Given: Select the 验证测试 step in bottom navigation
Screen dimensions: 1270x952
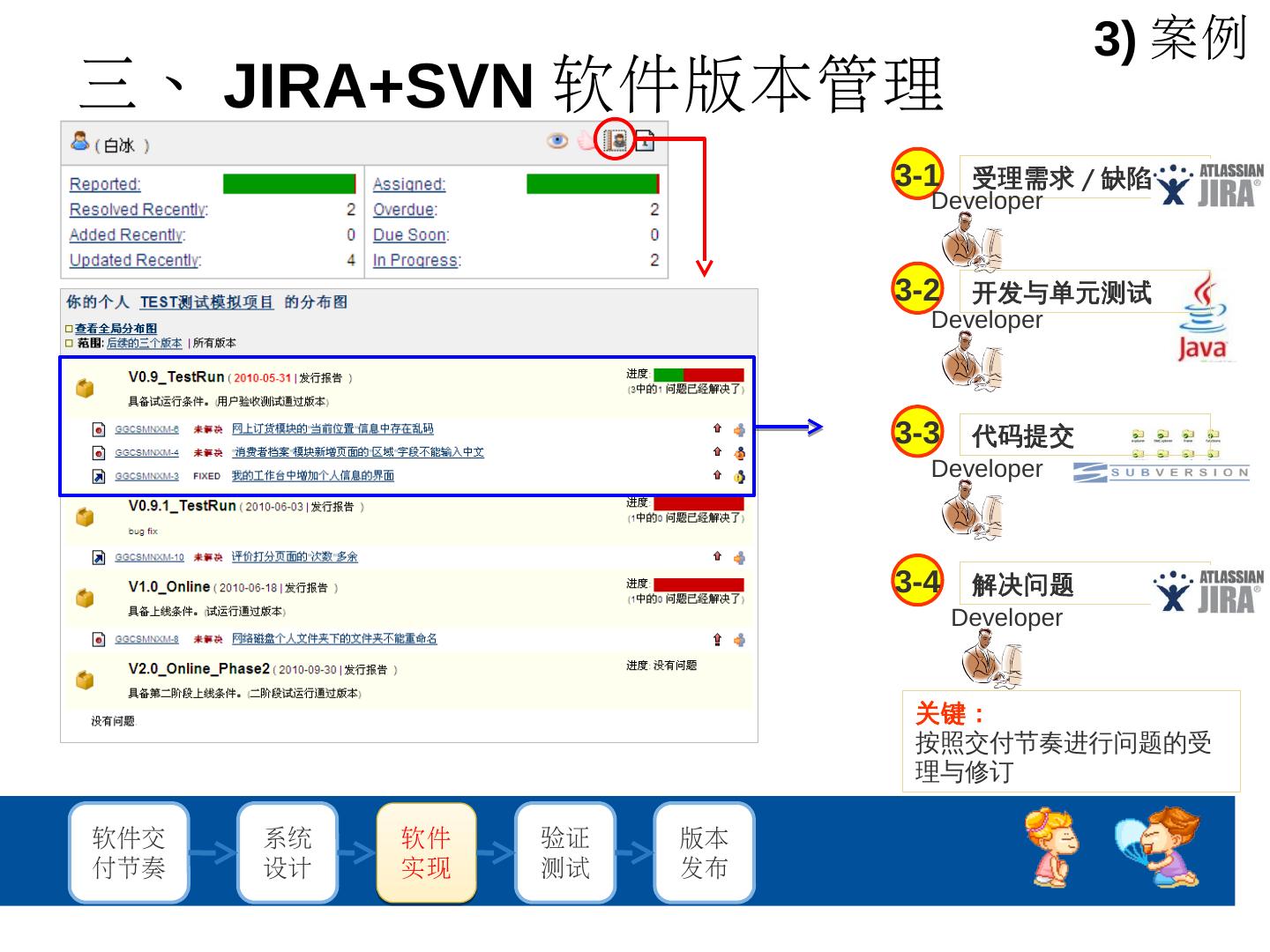Looking at the screenshot, I should 565,852.
